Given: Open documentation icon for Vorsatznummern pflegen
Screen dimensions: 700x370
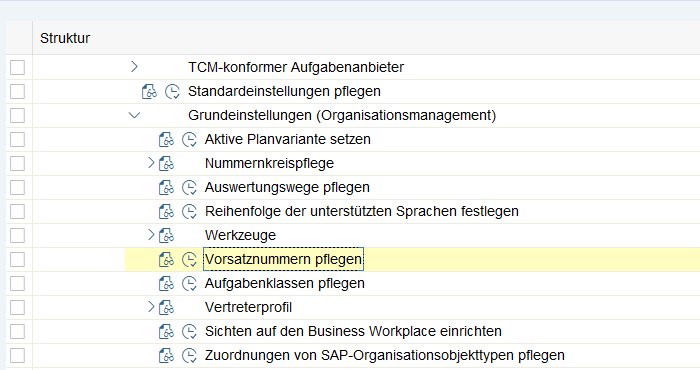Looking at the screenshot, I should tap(167, 260).
